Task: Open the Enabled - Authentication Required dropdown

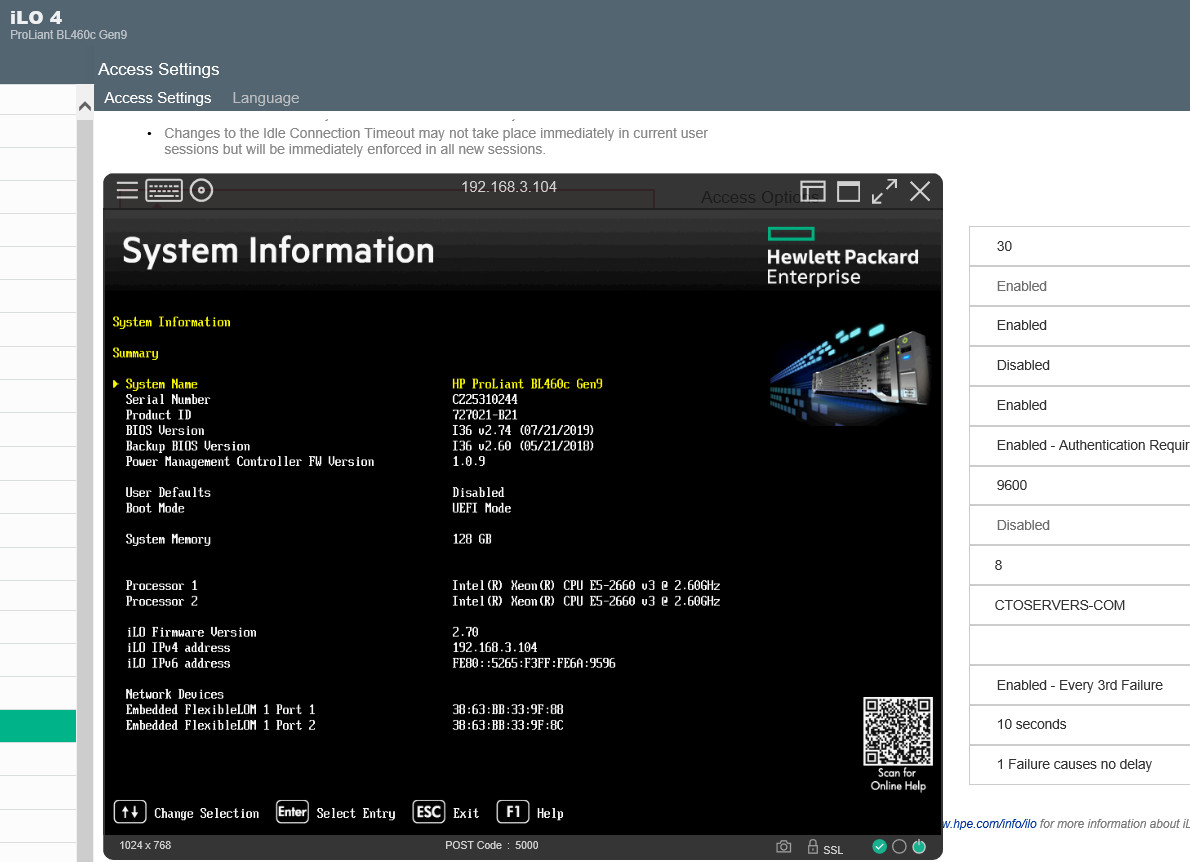Action: tap(1080, 445)
